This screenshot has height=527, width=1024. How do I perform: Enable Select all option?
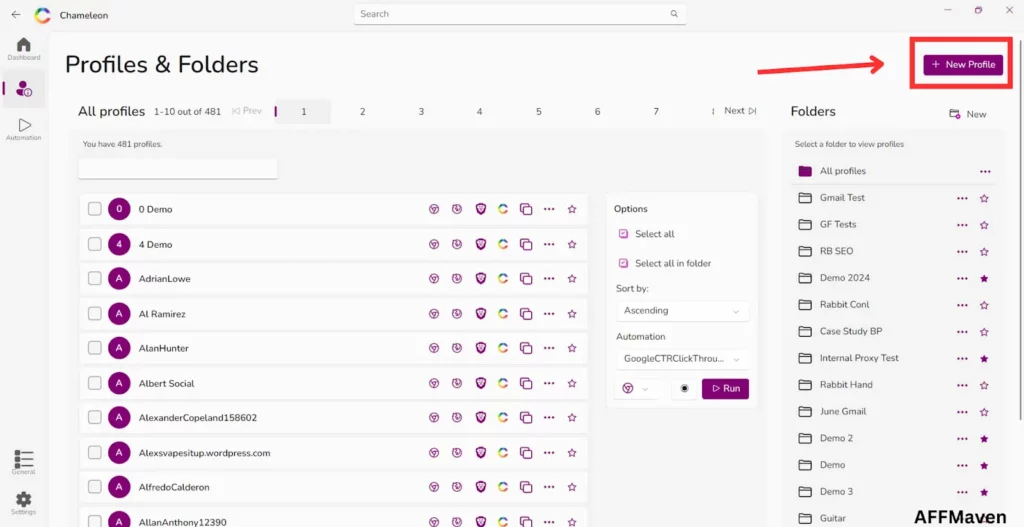click(x=647, y=234)
